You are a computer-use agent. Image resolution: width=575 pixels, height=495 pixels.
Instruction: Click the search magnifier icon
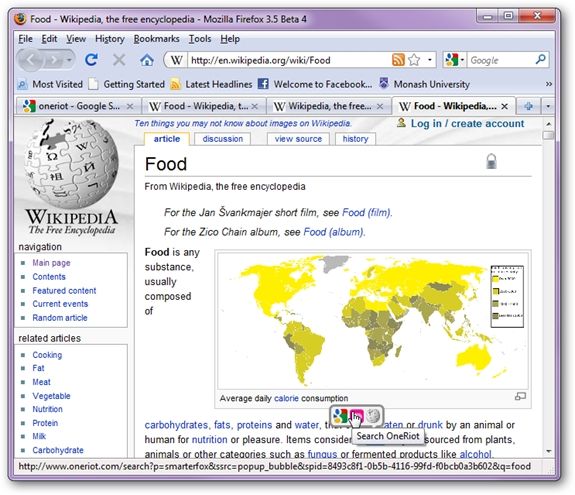click(x=541, y=59)
